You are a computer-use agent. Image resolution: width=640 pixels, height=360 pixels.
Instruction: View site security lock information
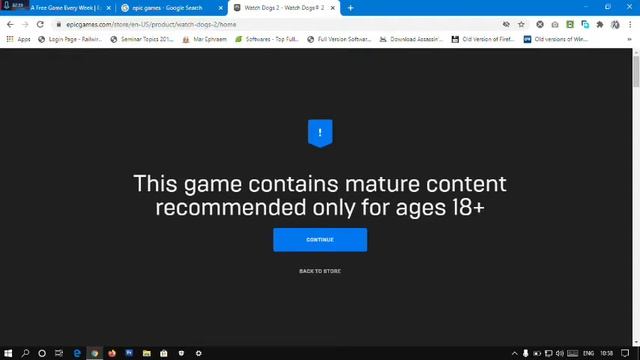[x=59, y=24]
